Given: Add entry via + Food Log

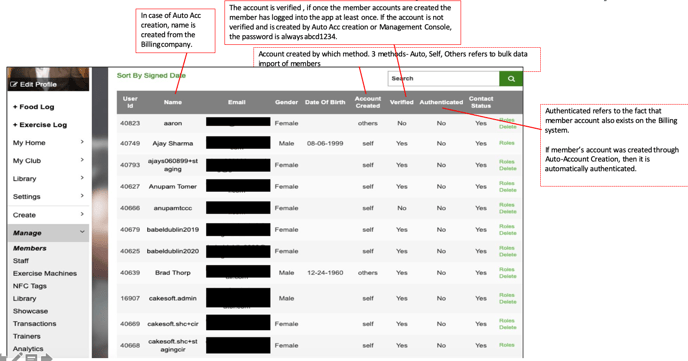Looking at the screenshot, I should (33, 107).
